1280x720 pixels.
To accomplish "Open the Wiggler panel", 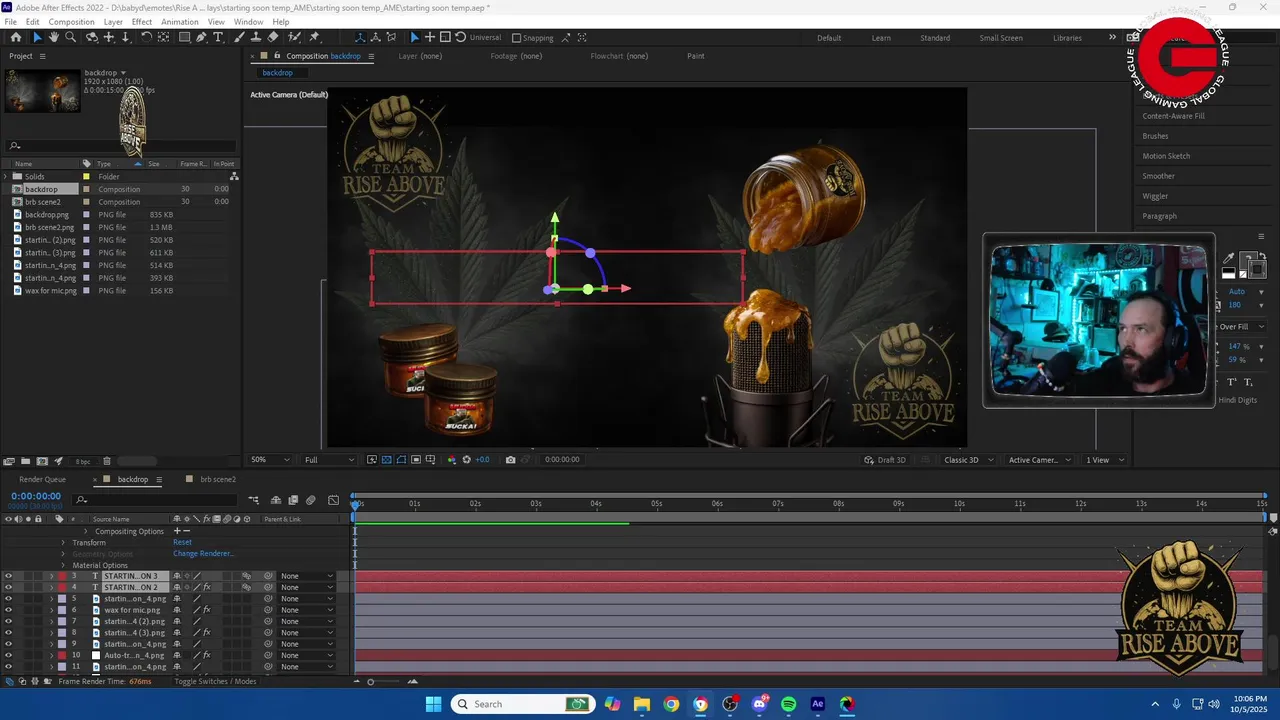I will point(1155,196).
